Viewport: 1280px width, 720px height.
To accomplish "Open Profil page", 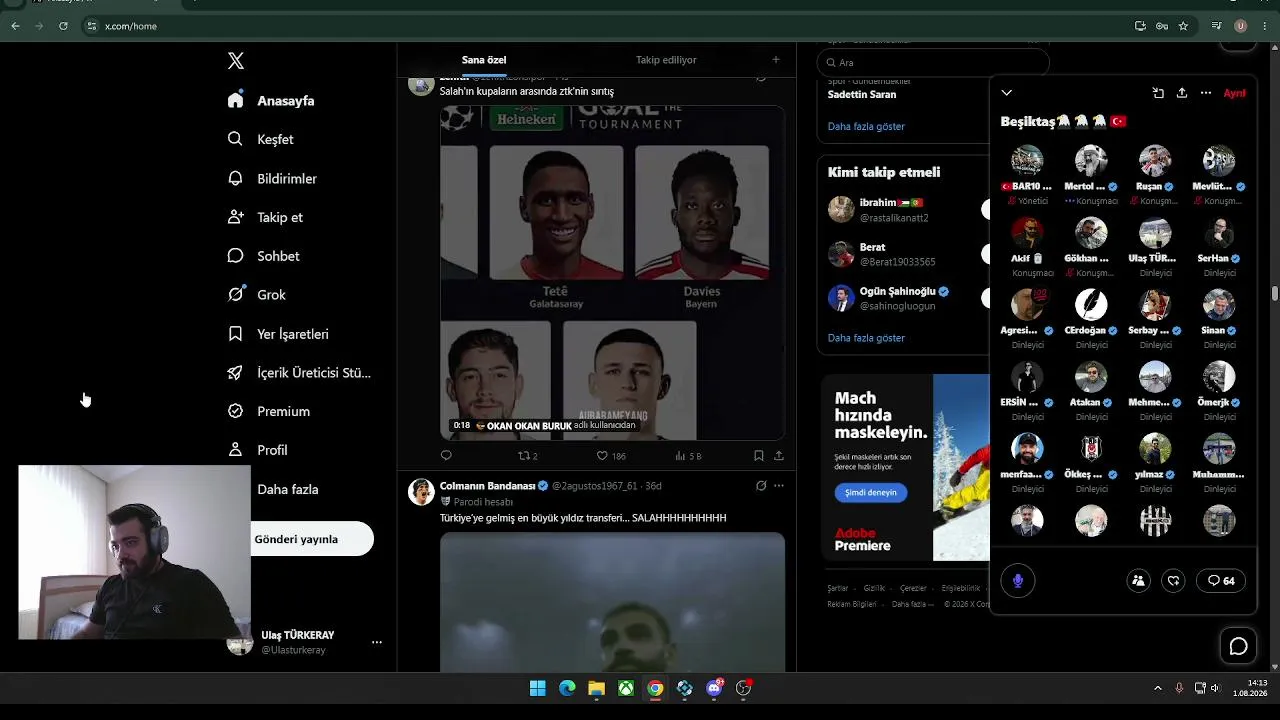I will tap(258, 450).
